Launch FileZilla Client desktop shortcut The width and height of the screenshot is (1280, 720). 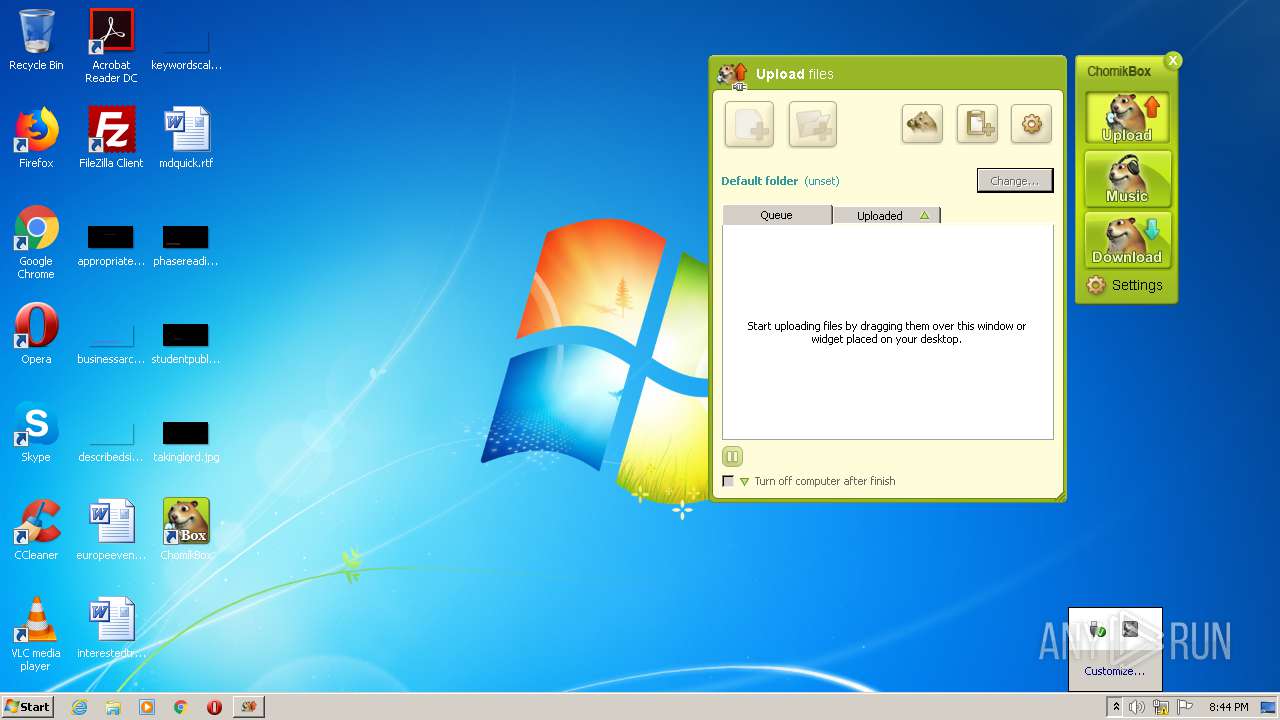[111, 138]
